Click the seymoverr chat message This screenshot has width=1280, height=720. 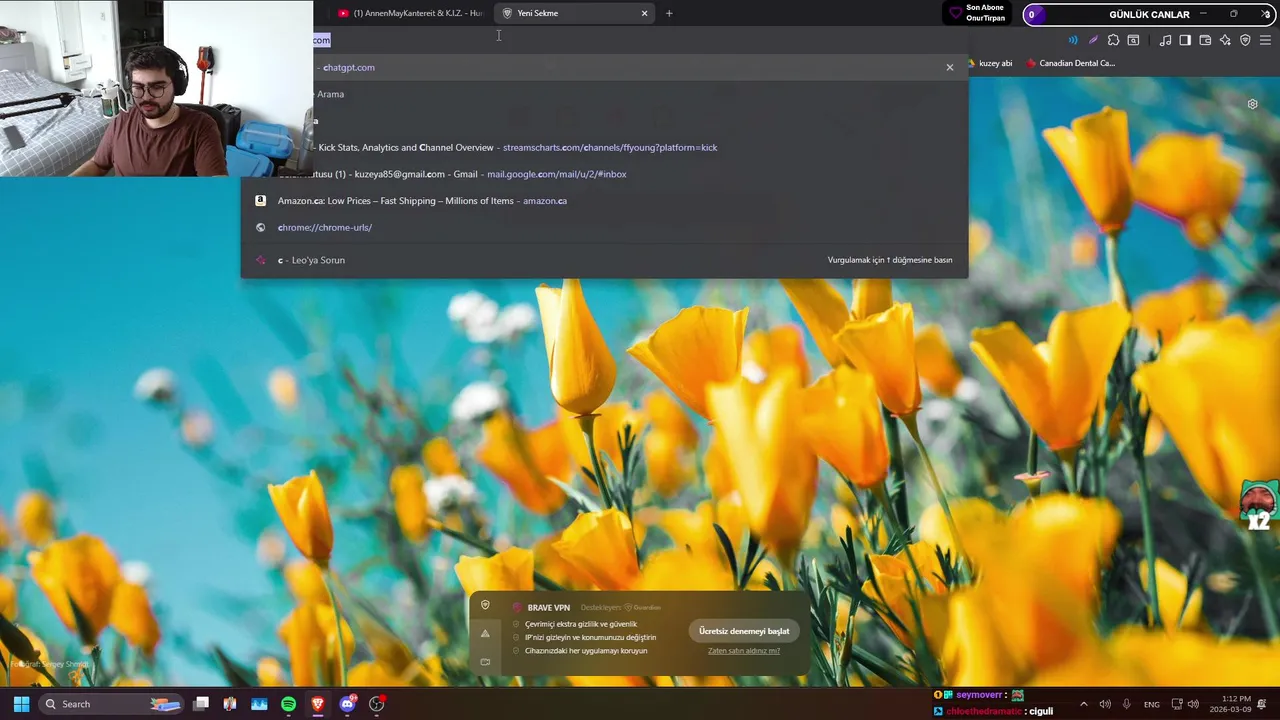click(x=980, y=695)
